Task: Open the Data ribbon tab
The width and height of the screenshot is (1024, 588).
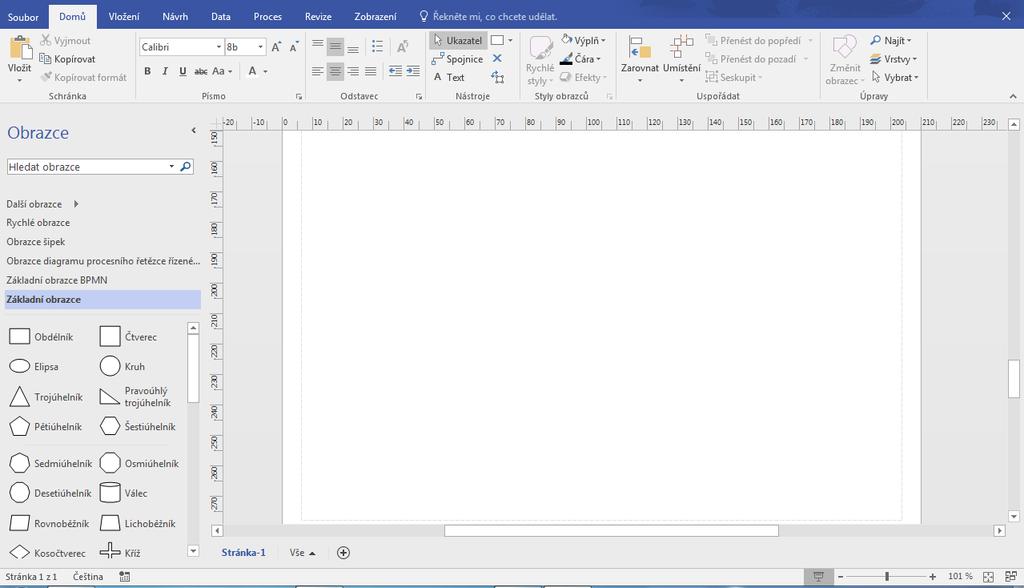Action: tap(221, 16)
